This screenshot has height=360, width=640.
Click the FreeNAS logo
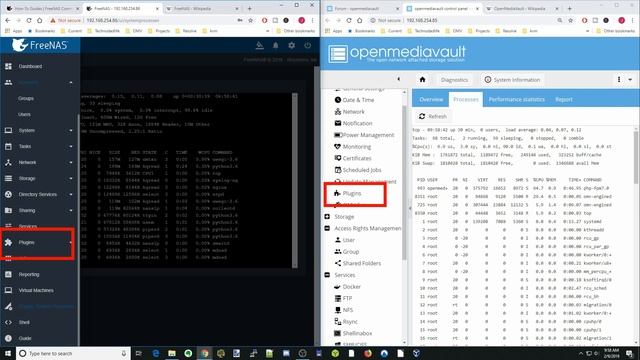[40, 45]
